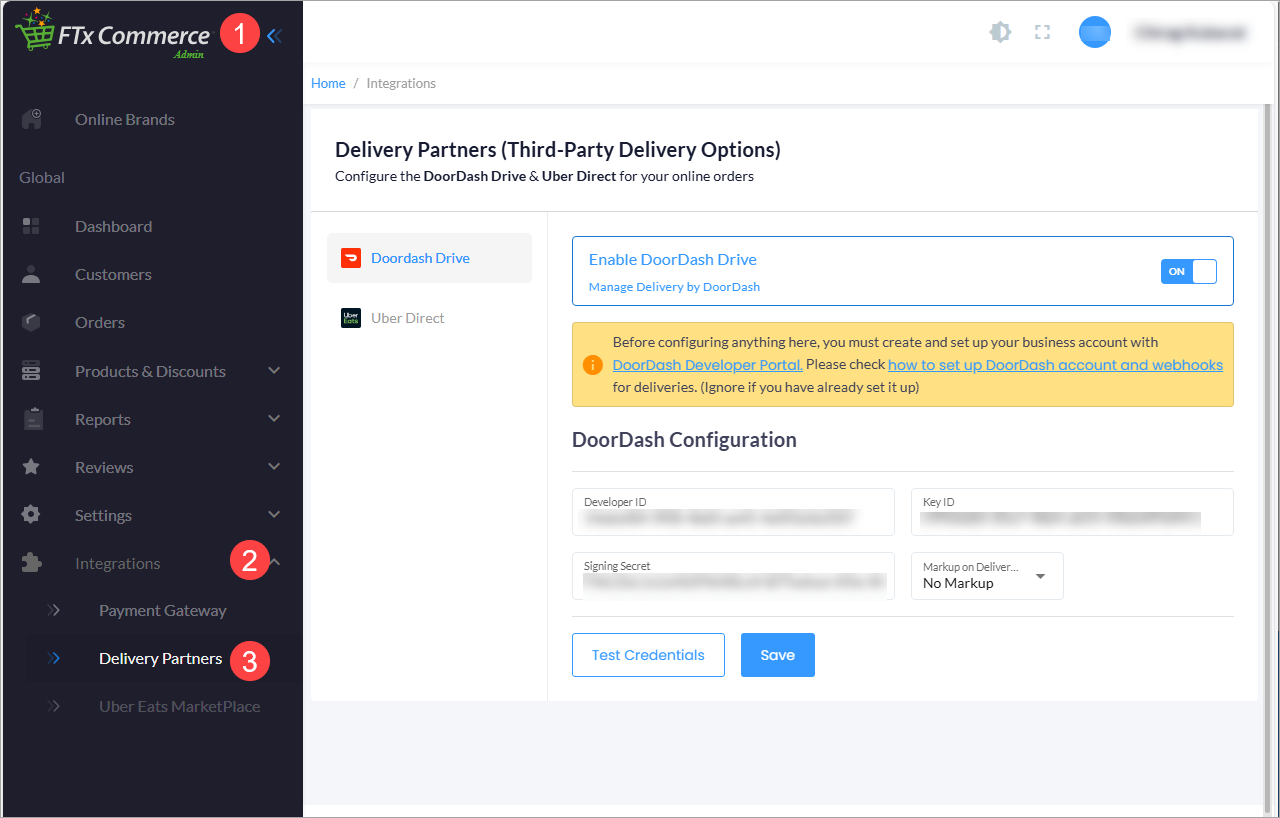The image size is (1280, 818).
Task: Collapse the sidebar with double-chevron icon
Action: 274,36
